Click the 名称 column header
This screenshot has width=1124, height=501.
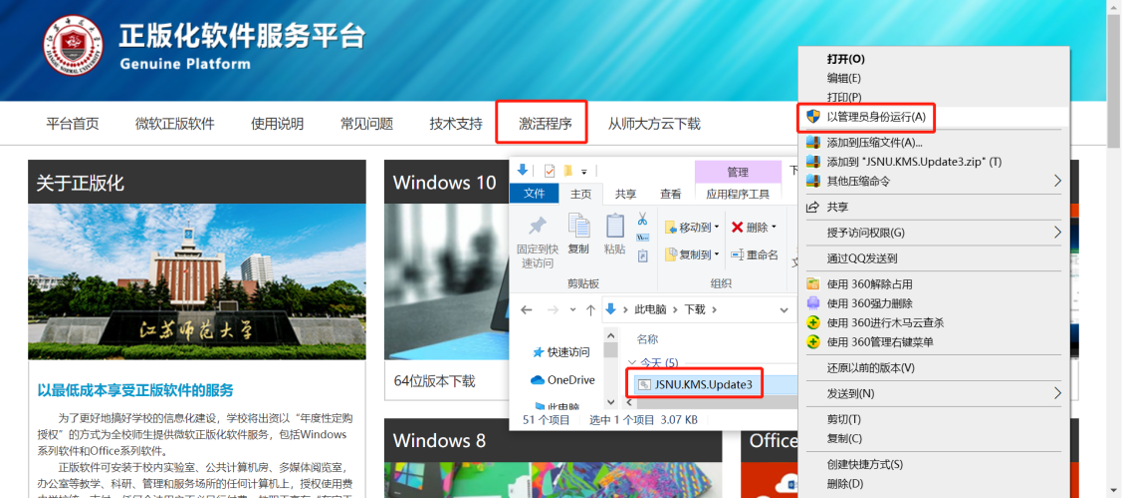pos(647,339)
